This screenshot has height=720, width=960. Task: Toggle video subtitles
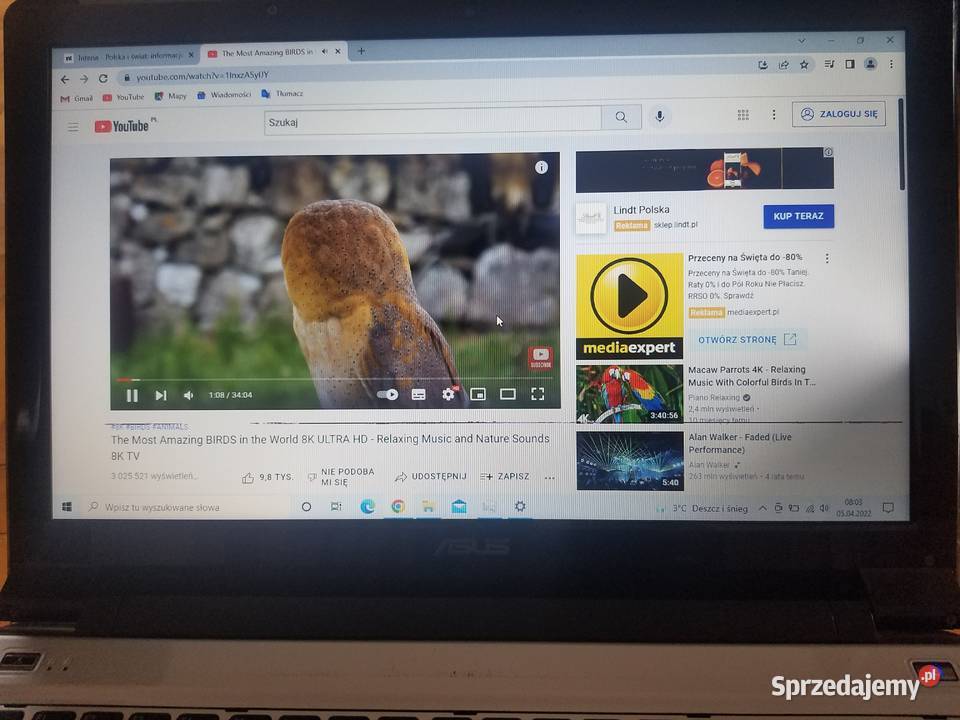[419, 394]
